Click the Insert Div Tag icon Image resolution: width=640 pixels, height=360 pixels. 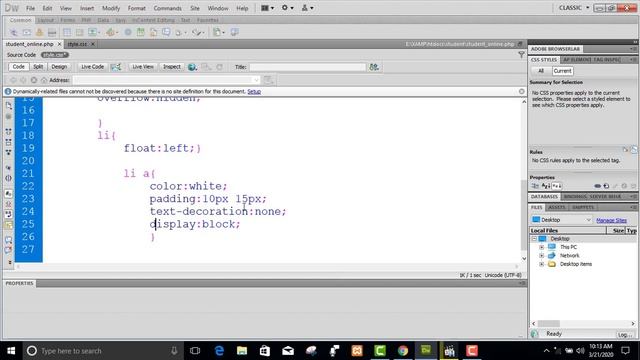(x=80, y=32)
